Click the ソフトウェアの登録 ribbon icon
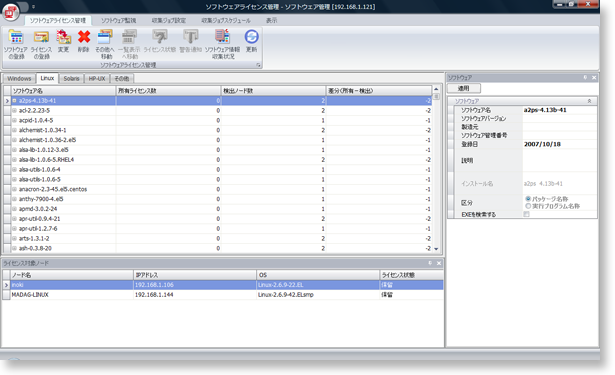Viewport: 615px width, 375px height. click(16, 44)
